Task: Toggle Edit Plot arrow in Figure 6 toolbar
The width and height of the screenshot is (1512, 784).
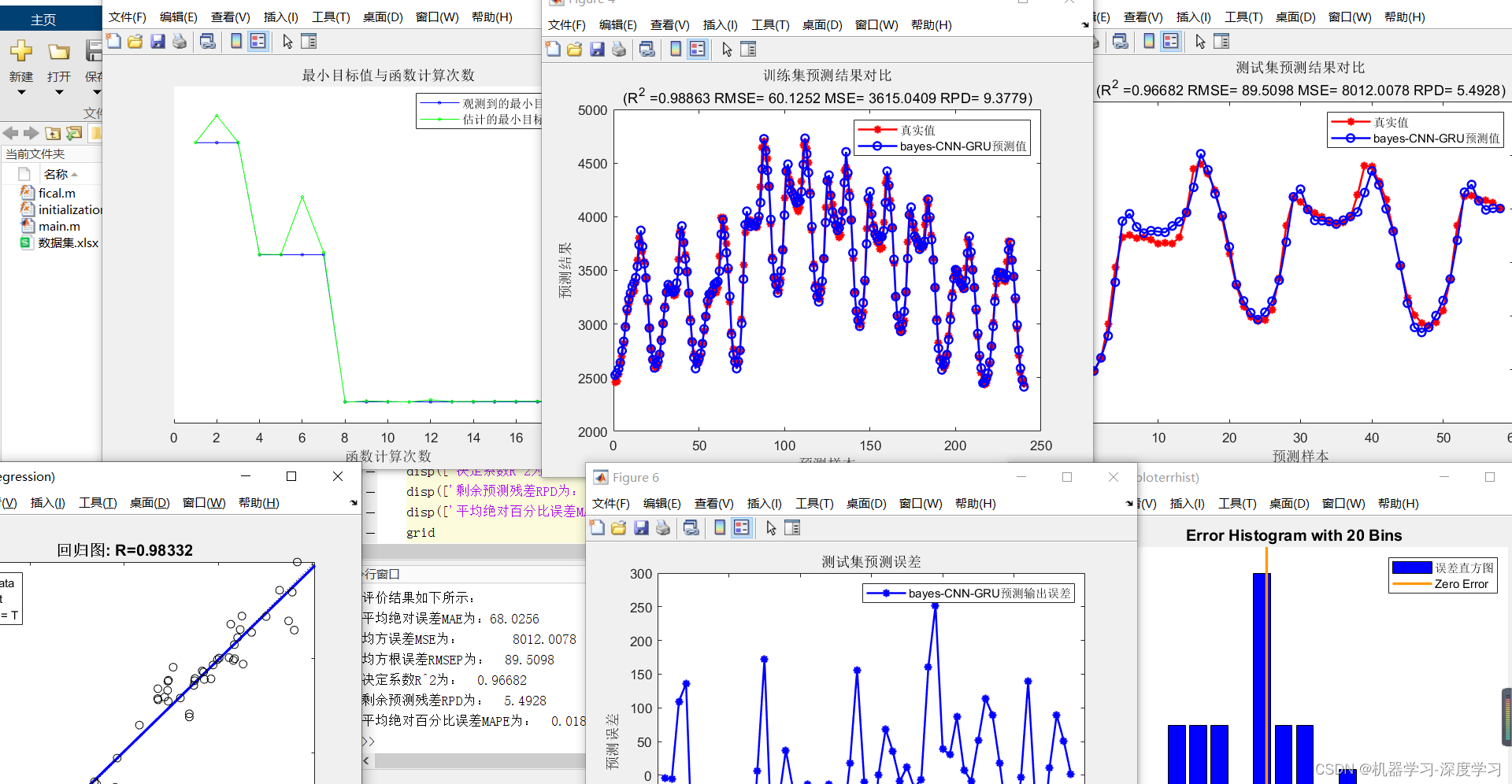Action: coord(771,527)
